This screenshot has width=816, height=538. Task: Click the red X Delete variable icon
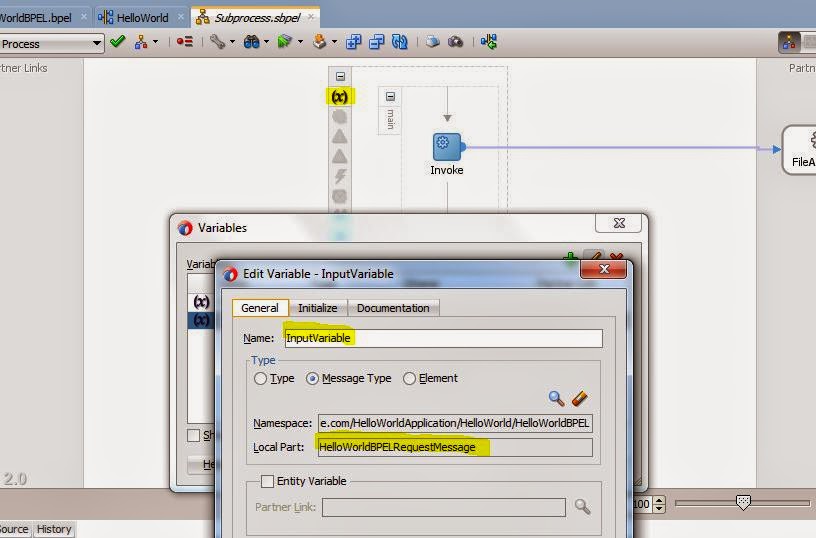click(x=617, y=256)
